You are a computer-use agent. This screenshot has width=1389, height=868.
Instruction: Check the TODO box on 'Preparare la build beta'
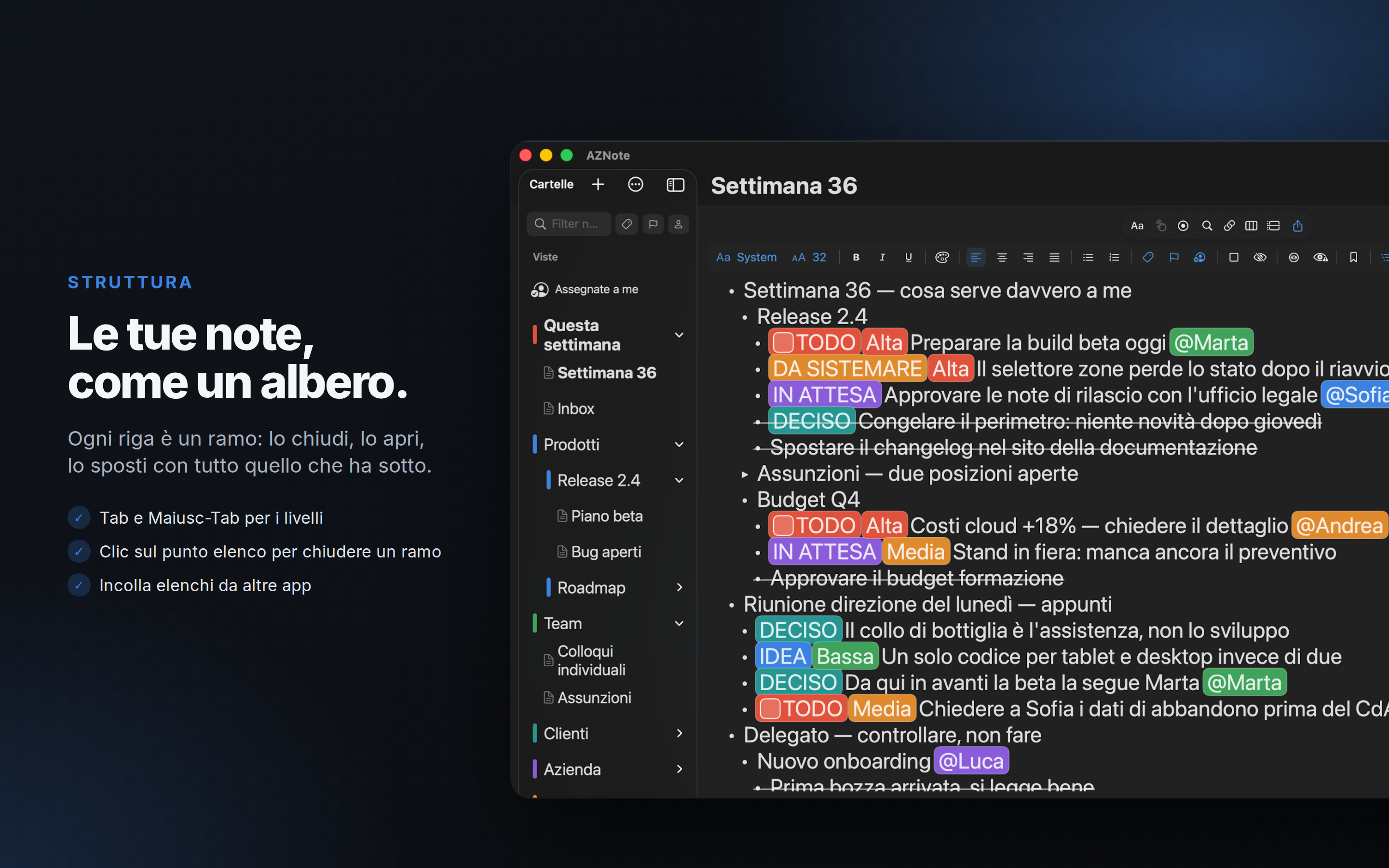coord(783,343)
